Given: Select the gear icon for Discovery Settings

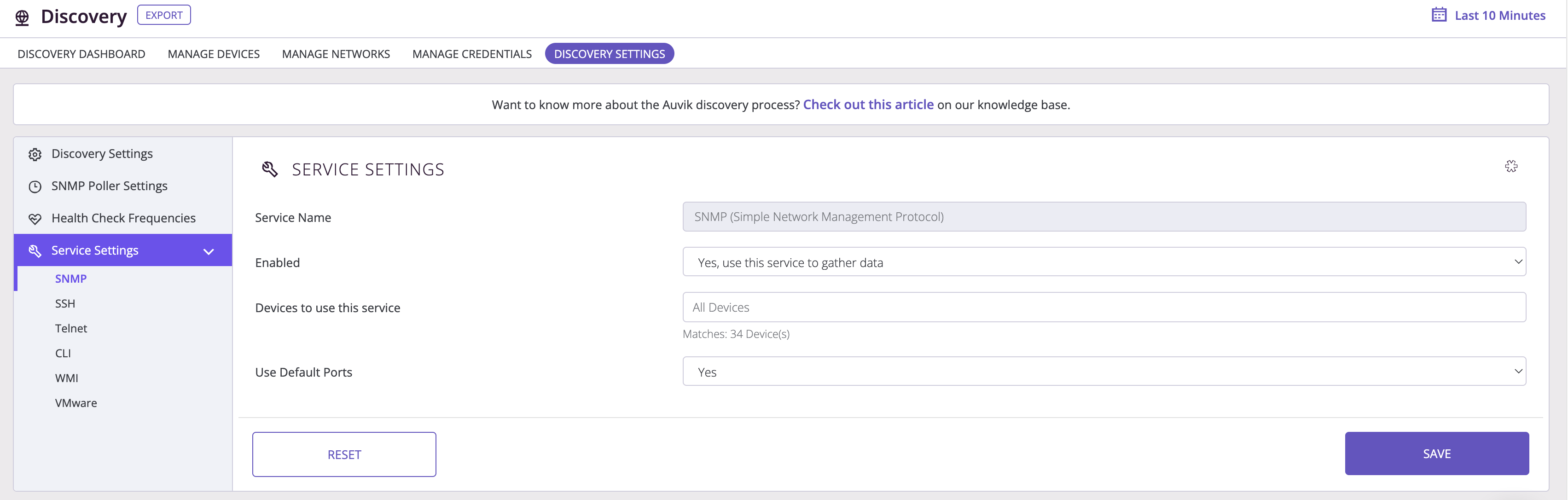Looking at the screenshot, I should [x=35, y=153].
